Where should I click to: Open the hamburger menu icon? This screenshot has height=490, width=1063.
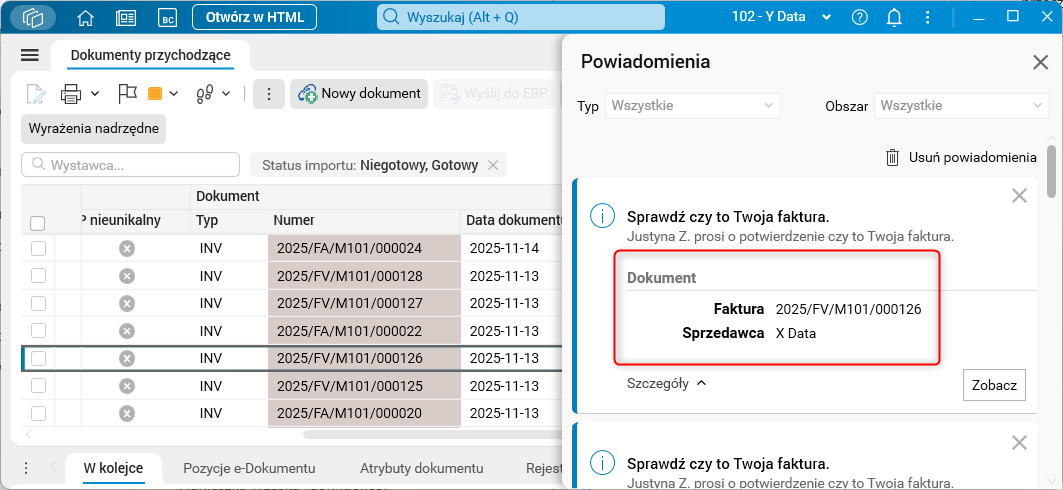(x=29, y=55)
